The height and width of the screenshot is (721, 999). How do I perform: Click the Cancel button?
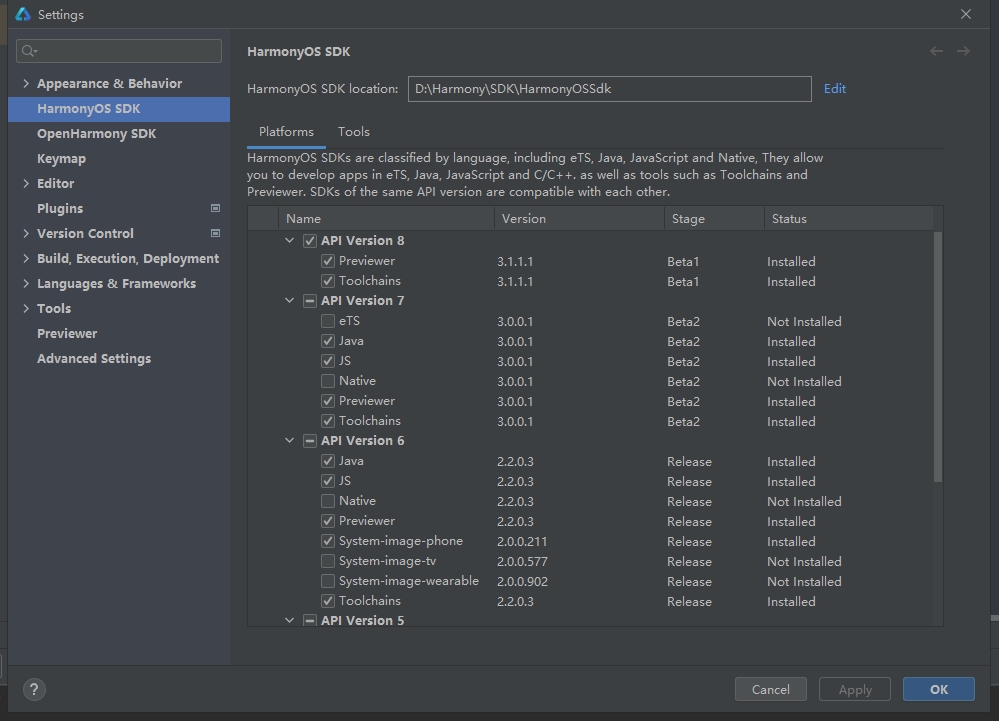(x=770, y=689)
